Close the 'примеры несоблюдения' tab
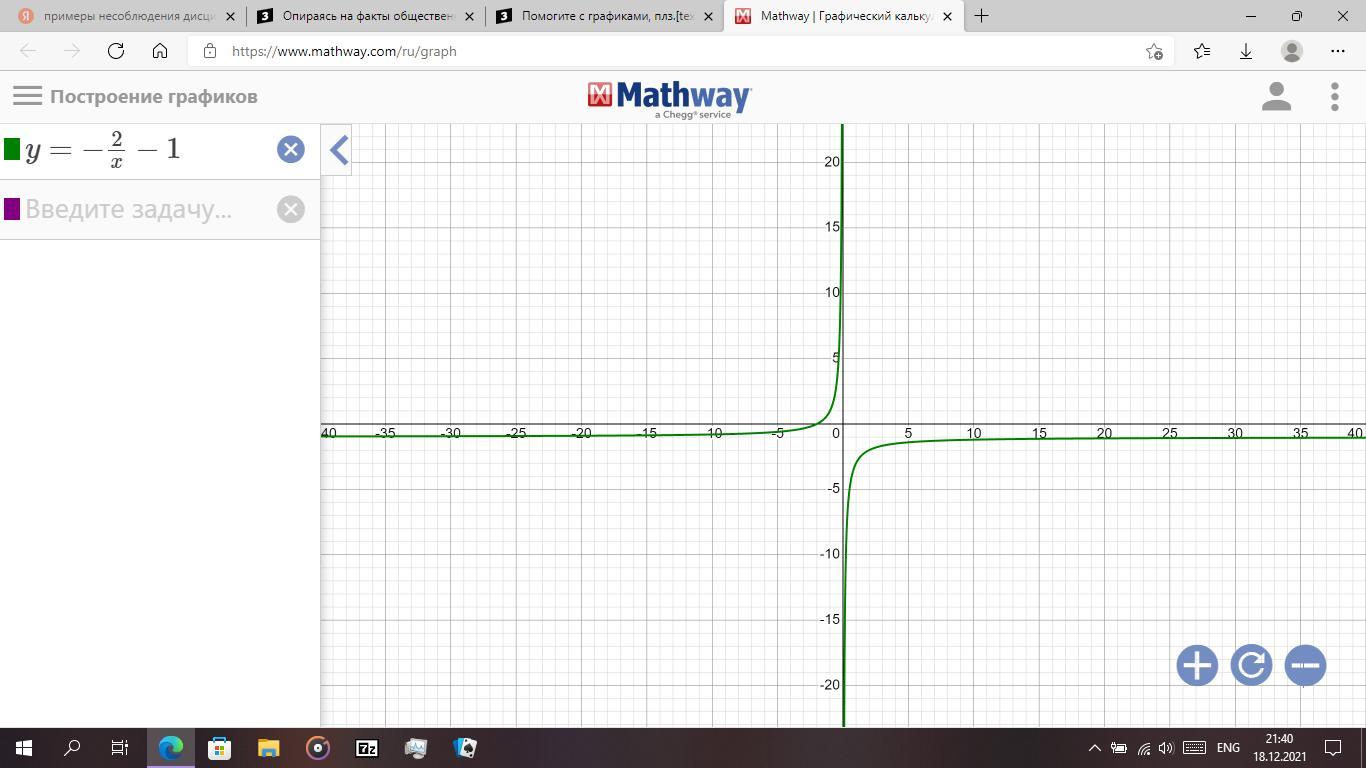Screen dimensions: 1366x768 (231, 16)
